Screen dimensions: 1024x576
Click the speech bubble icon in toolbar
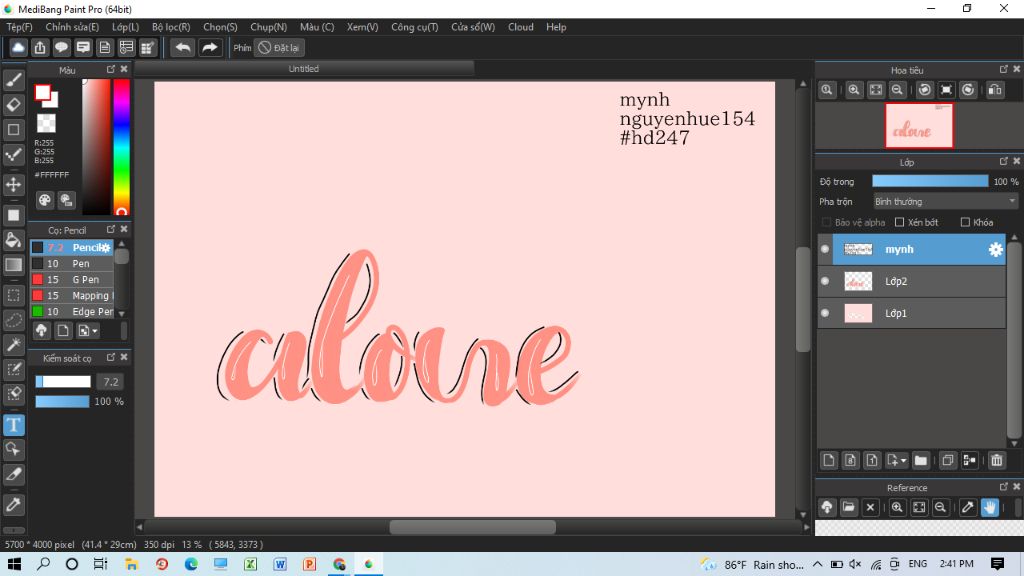click(61, 48)
